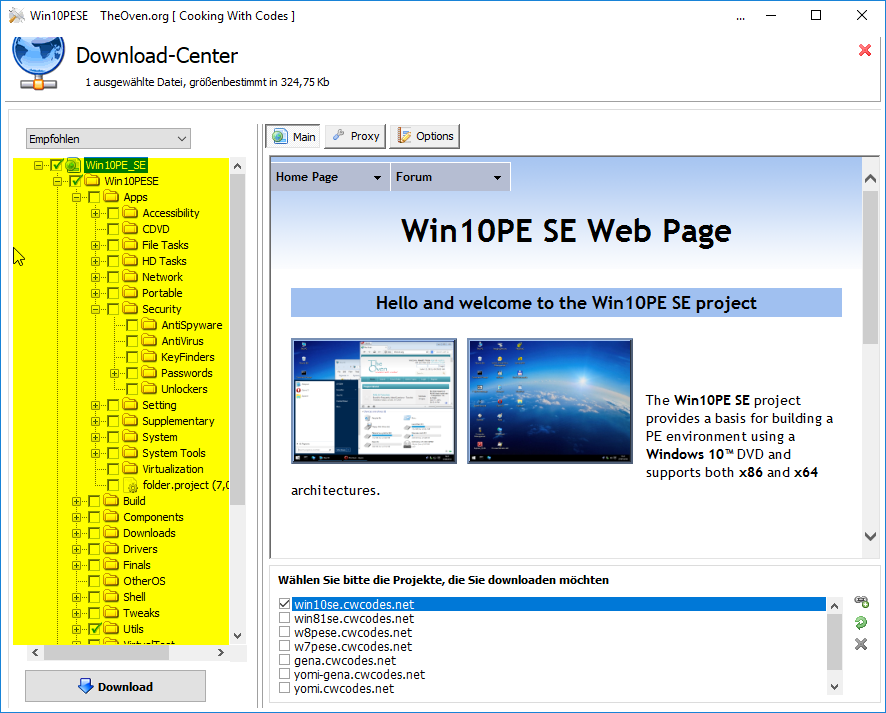This screenshot has height=713, width=886.
Task: Click the left desktop screenshot thumbnail
Action: click(x=373, y=400)
